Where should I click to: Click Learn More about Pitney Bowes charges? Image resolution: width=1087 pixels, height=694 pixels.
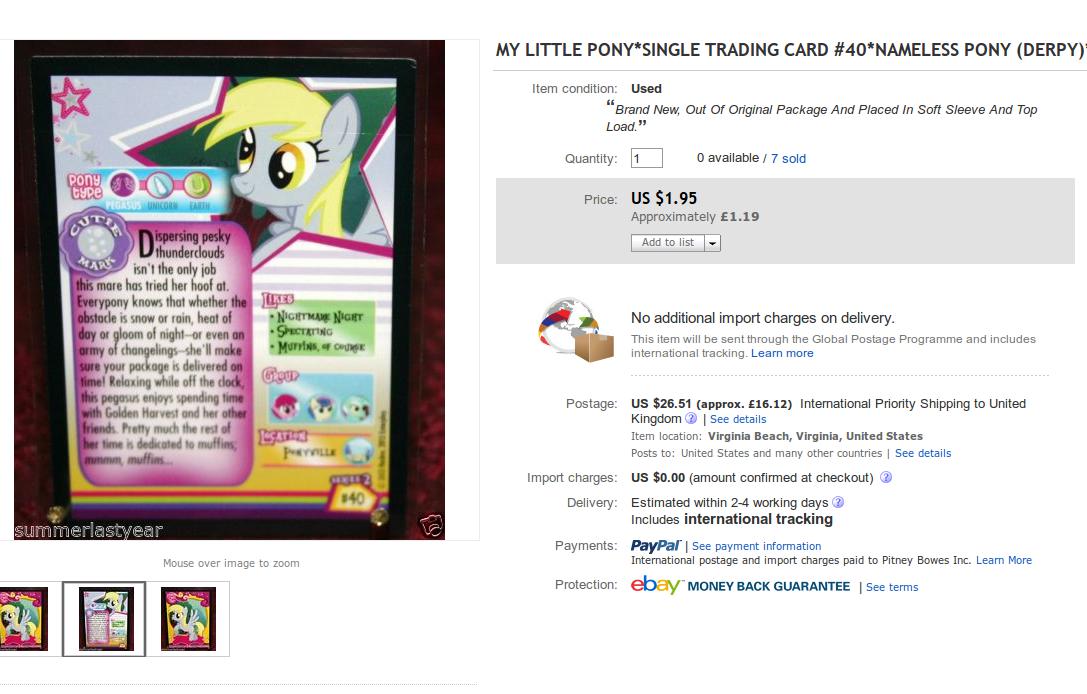click(1004, 560)
